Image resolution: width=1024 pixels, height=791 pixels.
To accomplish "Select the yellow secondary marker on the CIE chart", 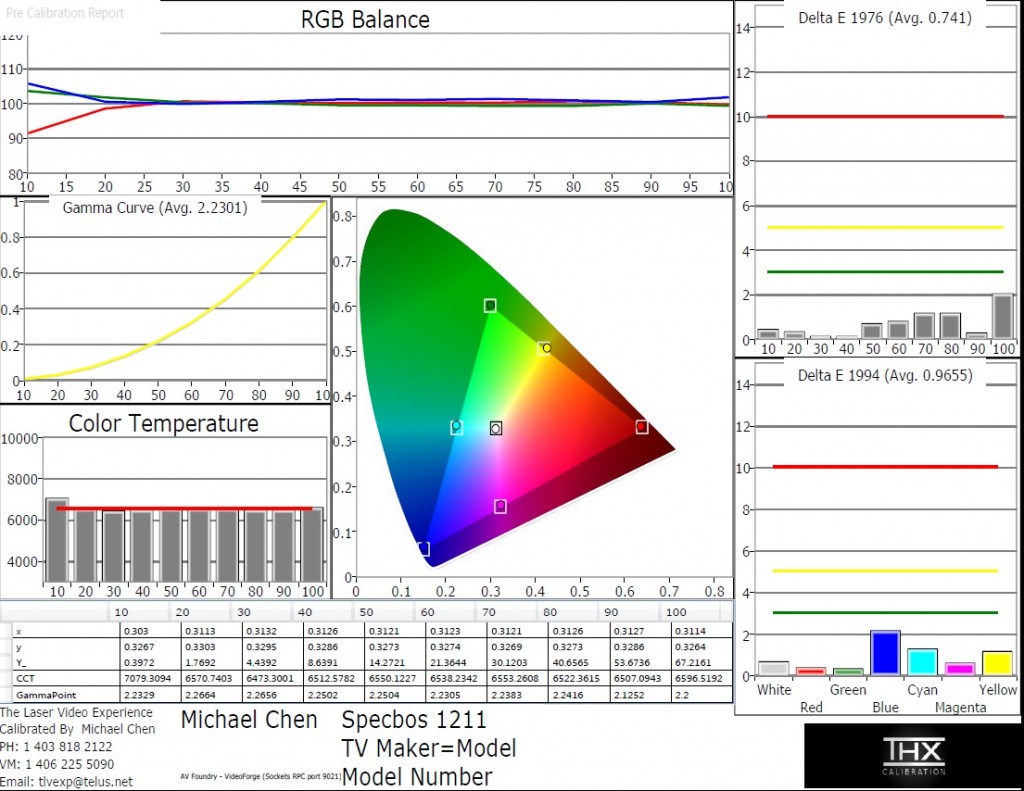I will point(545,348).
